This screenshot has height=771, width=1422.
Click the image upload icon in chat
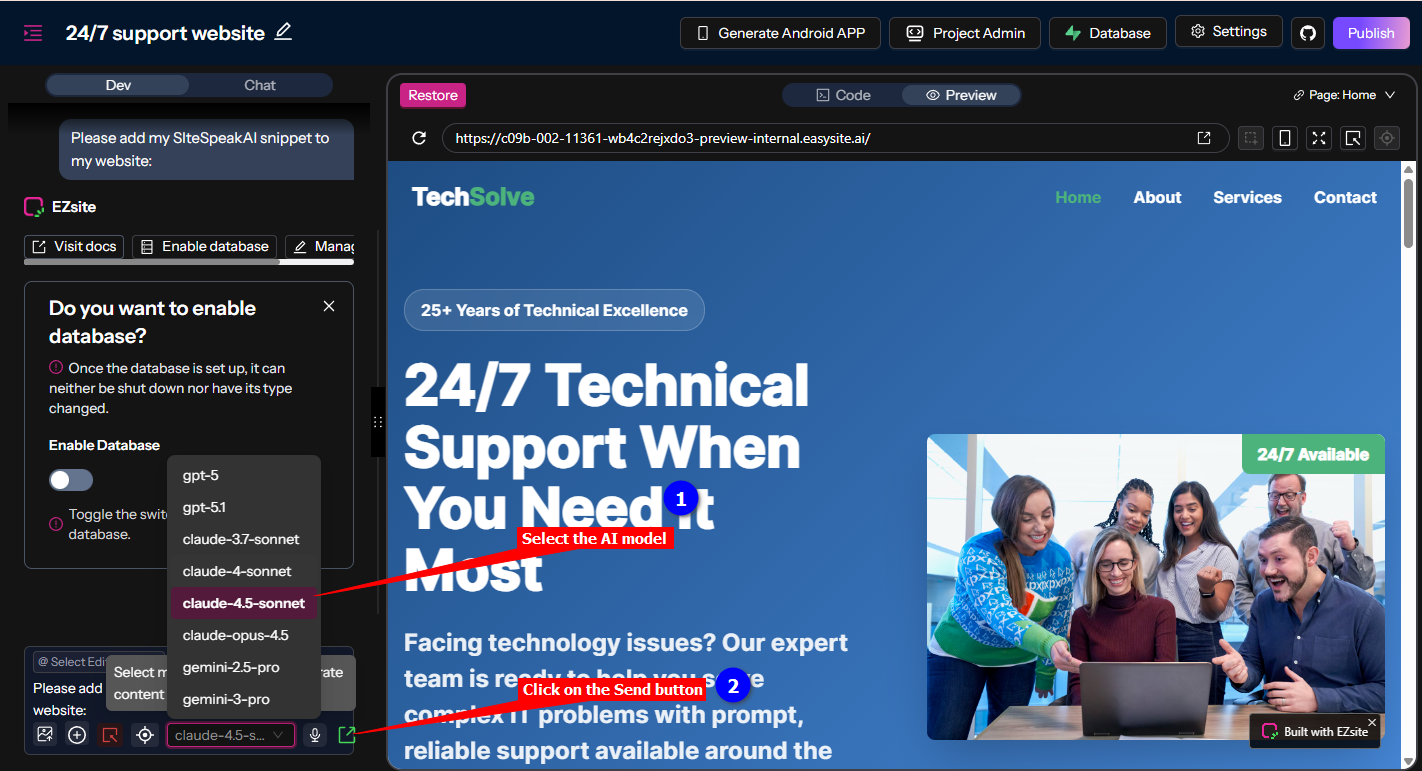(x=45, y=735)
